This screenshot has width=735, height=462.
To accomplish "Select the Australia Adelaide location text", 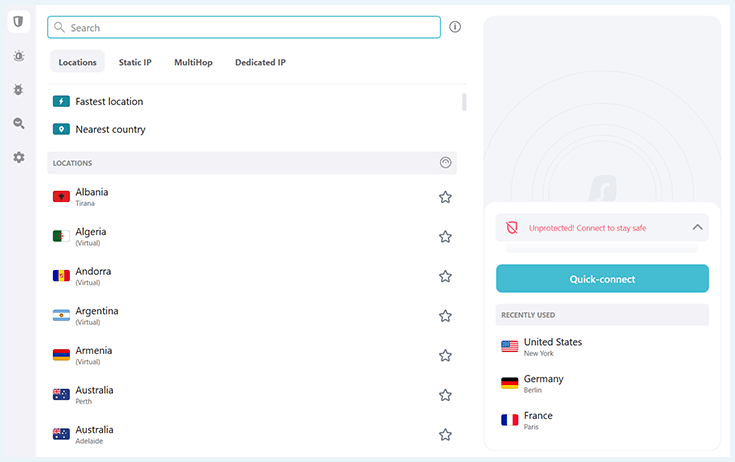I will click(94, 434).
